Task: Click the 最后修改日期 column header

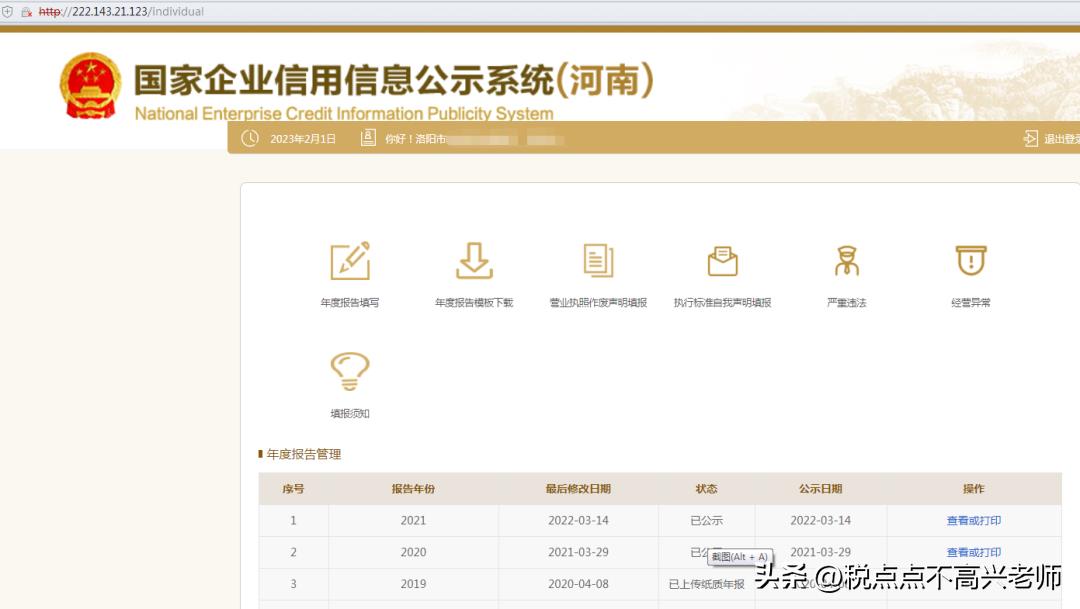Action: (578, 489)
